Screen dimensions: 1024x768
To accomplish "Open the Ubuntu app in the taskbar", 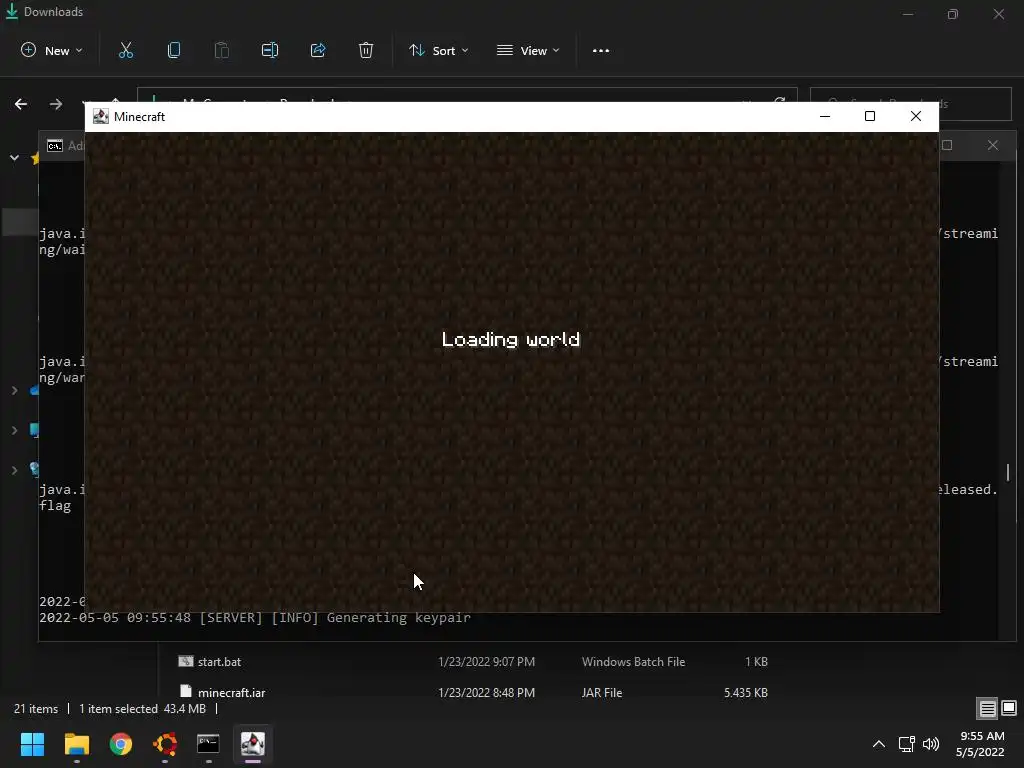I will [165, 744].
